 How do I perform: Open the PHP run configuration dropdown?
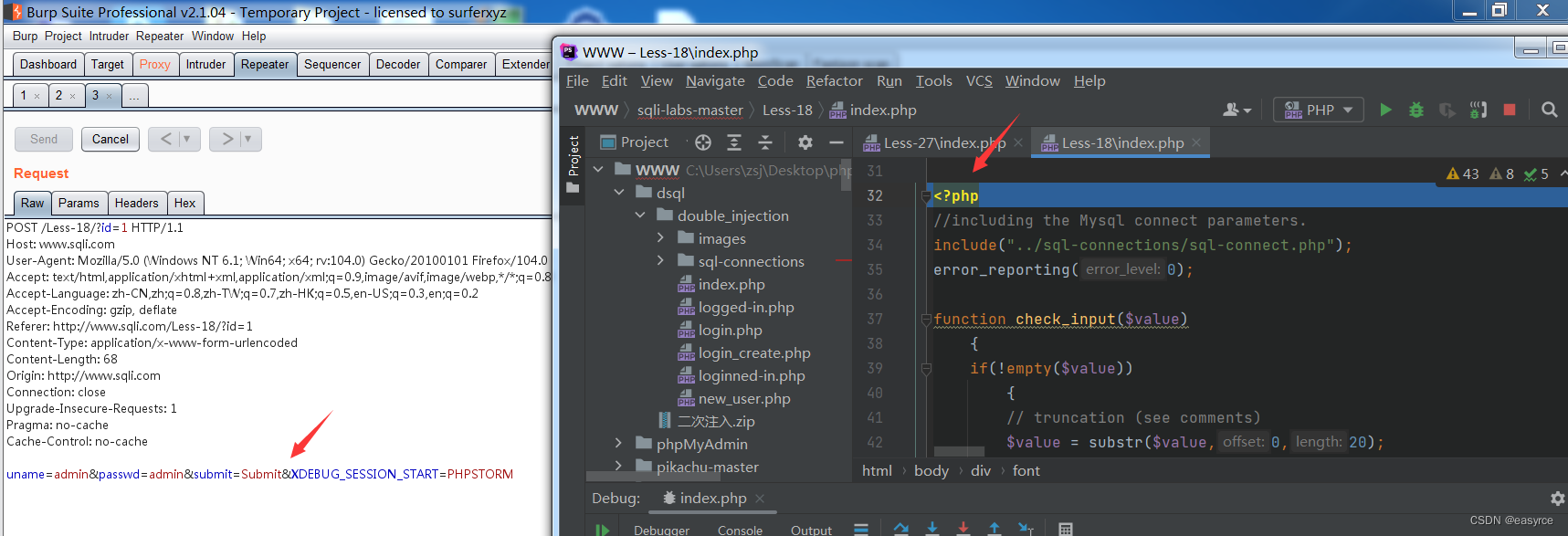(1319, 110)
